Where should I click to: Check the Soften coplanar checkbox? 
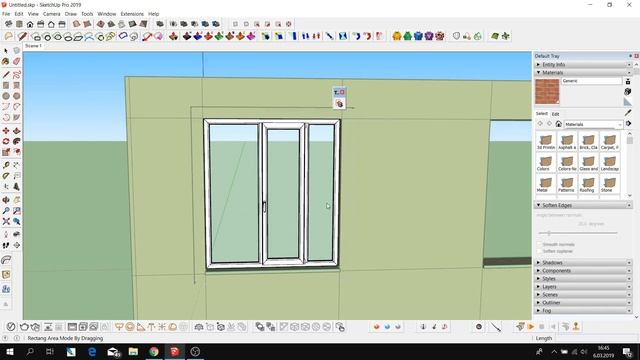click(x=540, y=251)
